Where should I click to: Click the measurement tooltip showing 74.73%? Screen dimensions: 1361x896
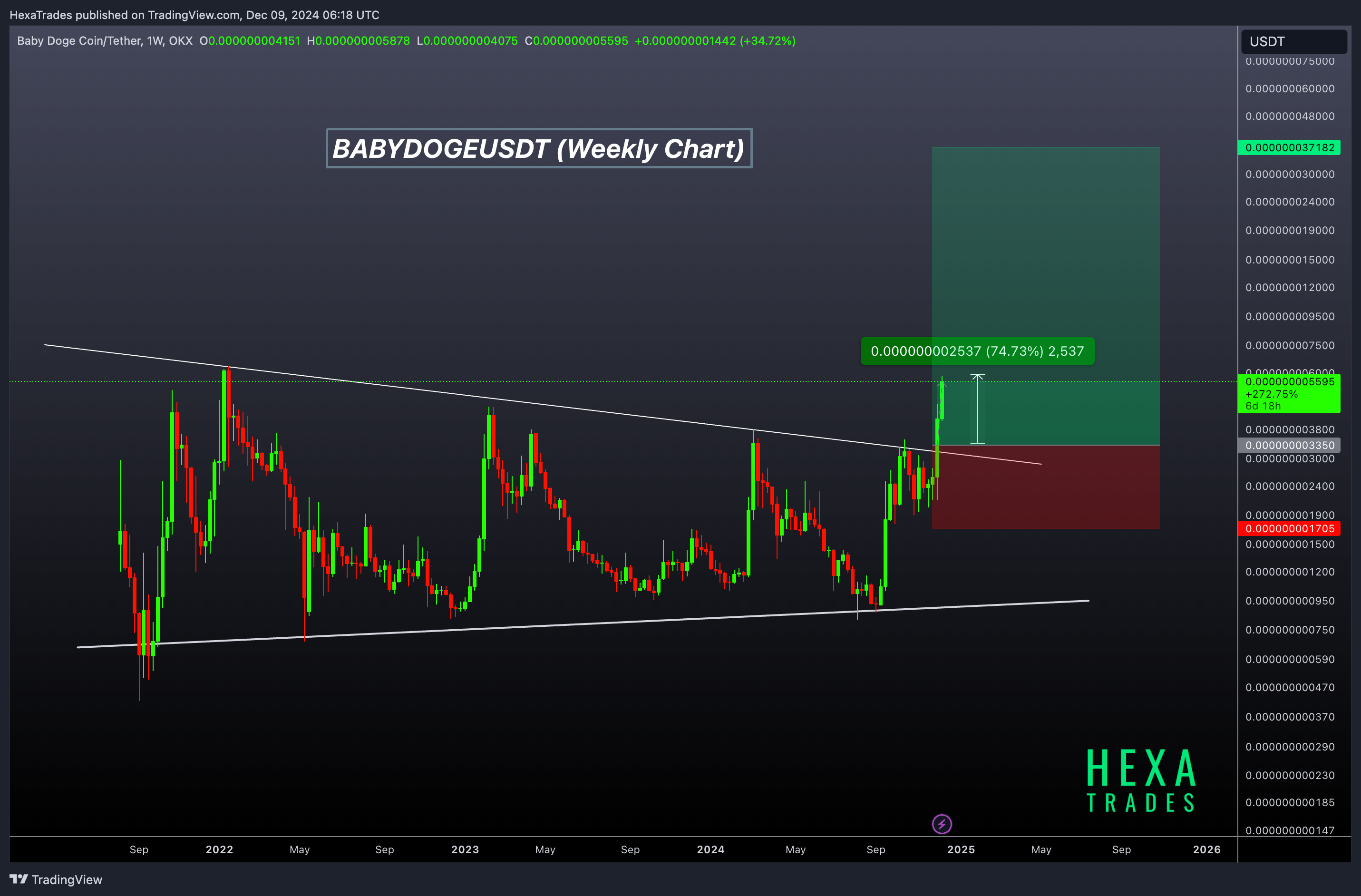tap(977, 351)
